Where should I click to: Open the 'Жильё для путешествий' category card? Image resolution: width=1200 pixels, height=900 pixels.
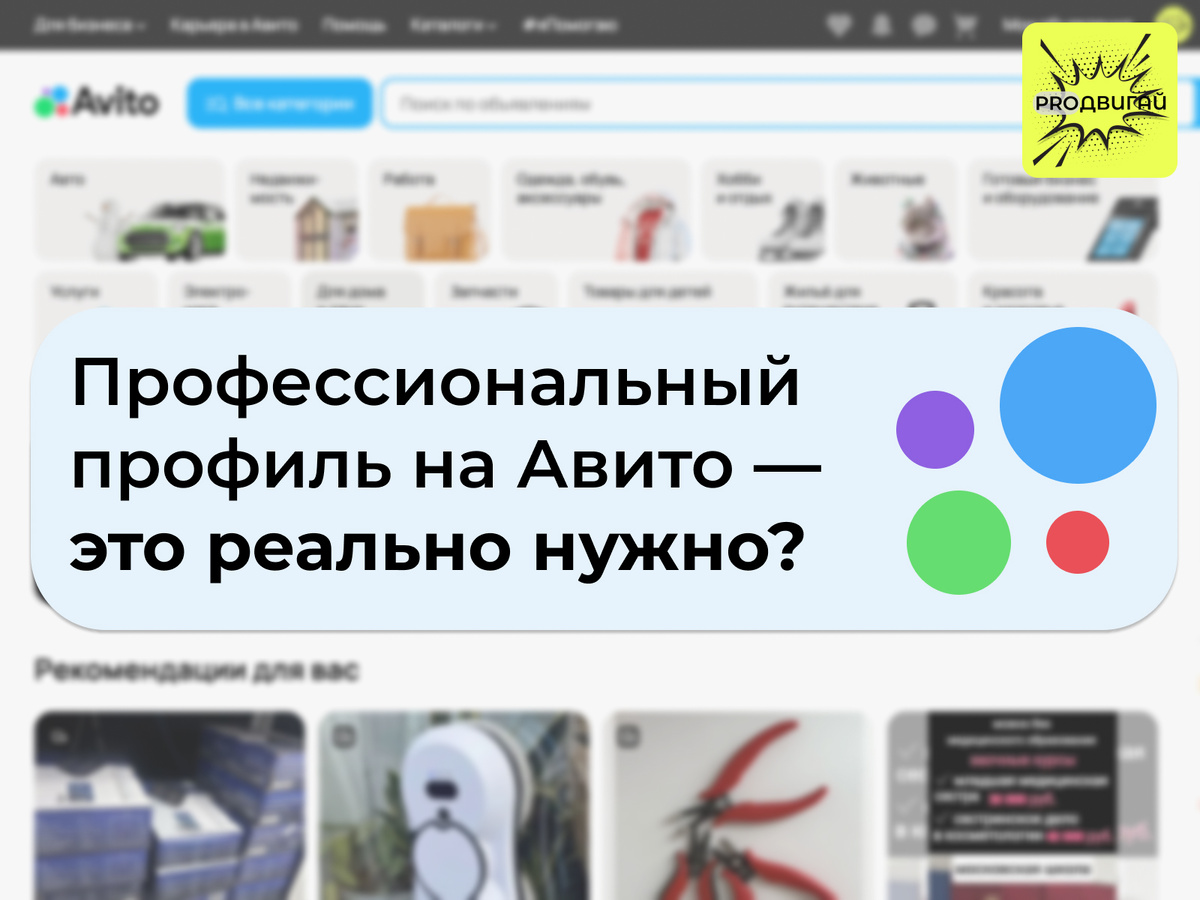(x=864, y=291)
